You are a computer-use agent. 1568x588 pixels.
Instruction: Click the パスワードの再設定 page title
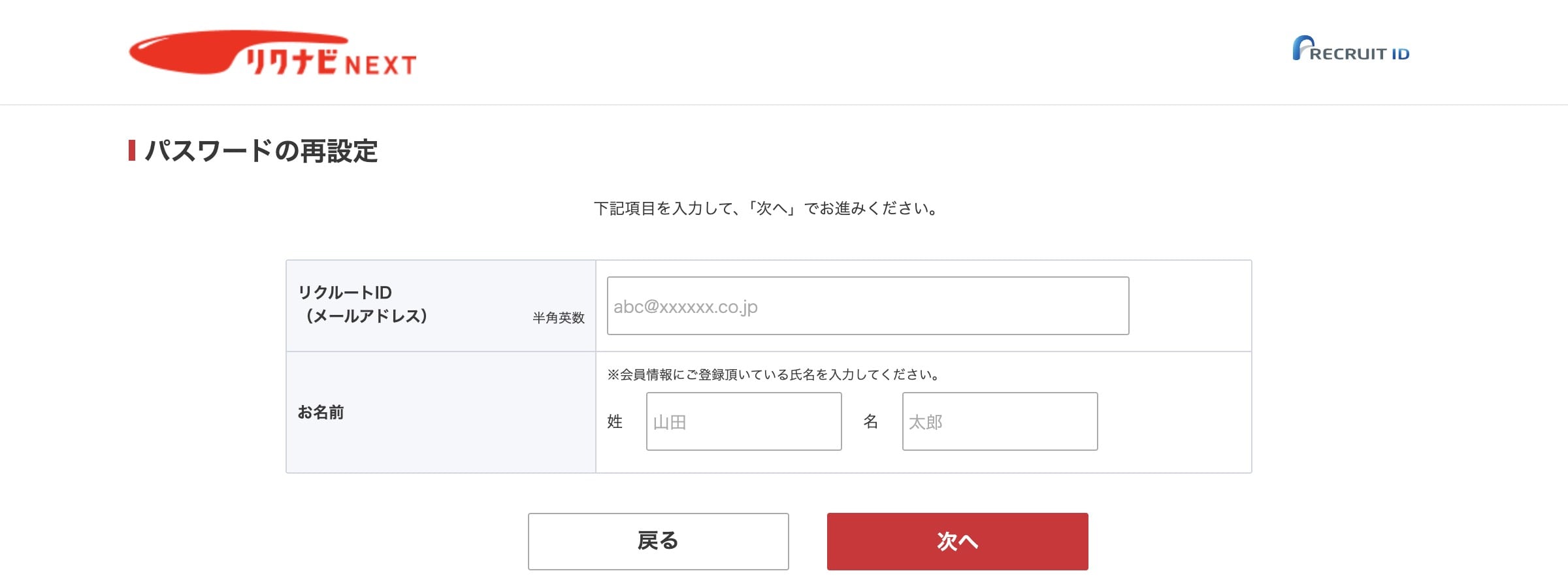pyautogui.click(x=261, y=149)
